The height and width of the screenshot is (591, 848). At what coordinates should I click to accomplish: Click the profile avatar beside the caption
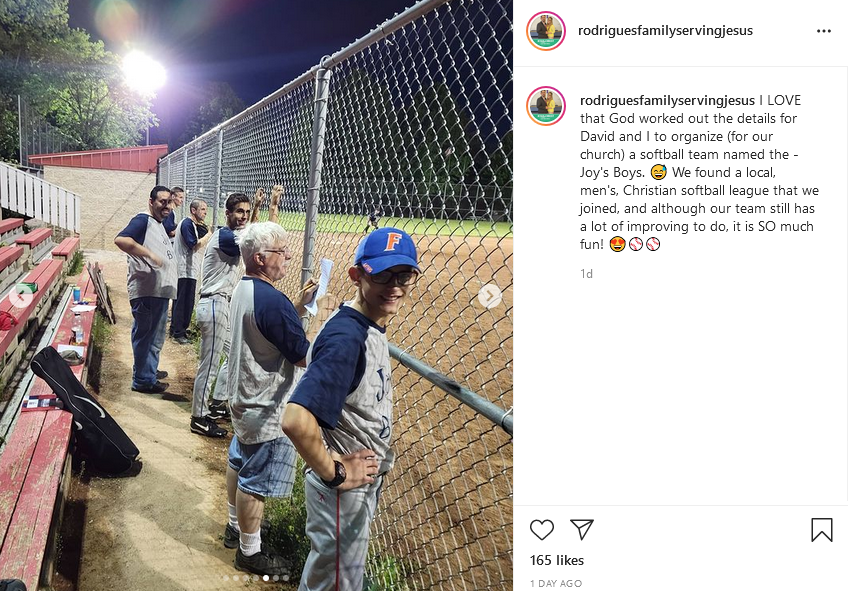point(546,106)
